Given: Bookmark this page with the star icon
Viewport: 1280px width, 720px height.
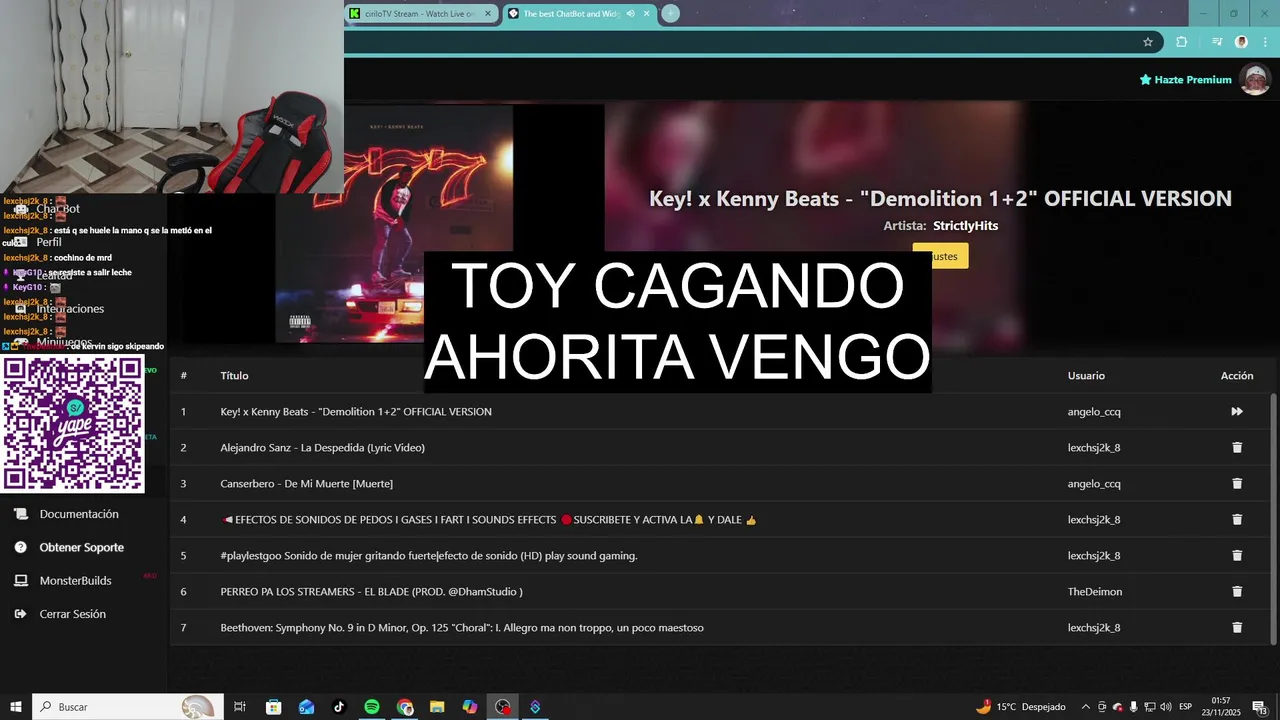Looking at the screenshot, I should coord(1148,42).
